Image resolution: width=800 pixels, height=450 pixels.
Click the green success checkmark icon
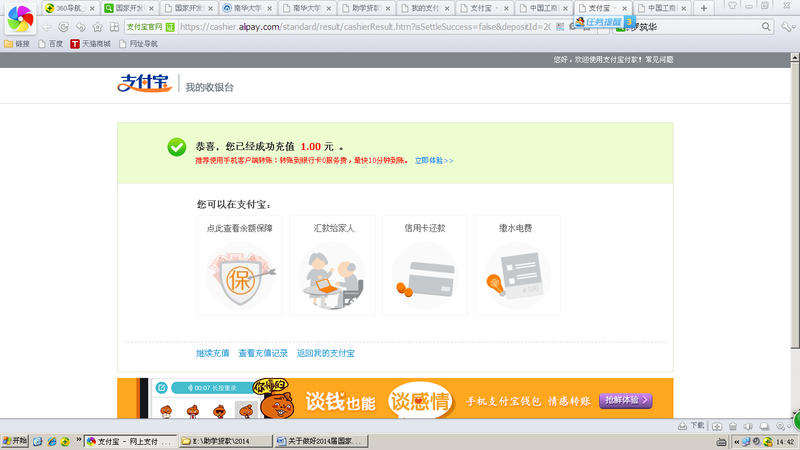pyautogui.click(x=177, y=147)
